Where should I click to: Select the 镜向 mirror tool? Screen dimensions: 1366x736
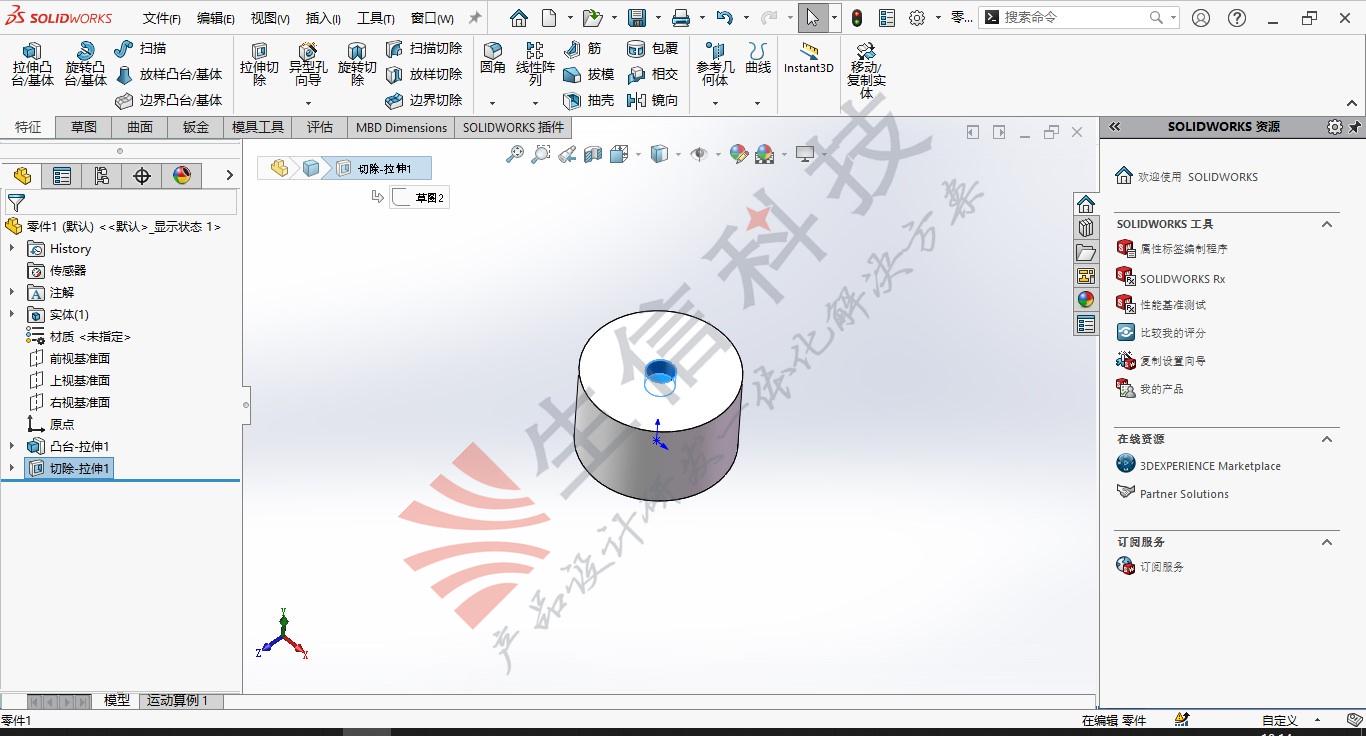(652, 100)
